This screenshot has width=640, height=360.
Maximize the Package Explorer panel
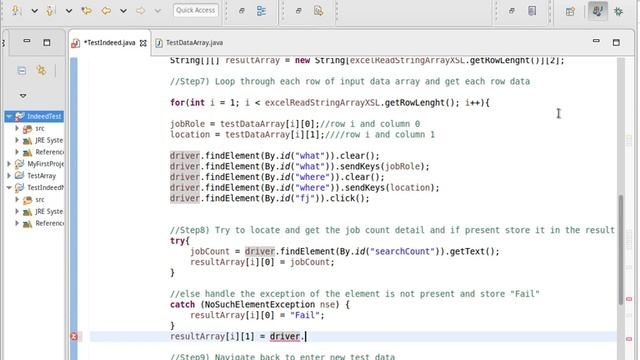(47, 42)
